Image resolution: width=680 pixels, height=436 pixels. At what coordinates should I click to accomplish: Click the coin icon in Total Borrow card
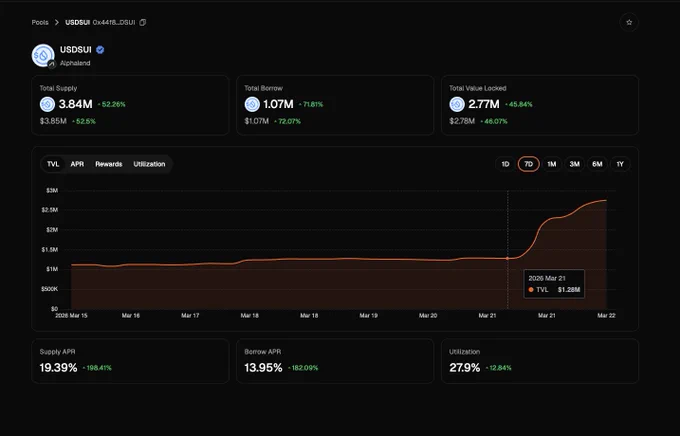tap(252, 104)
